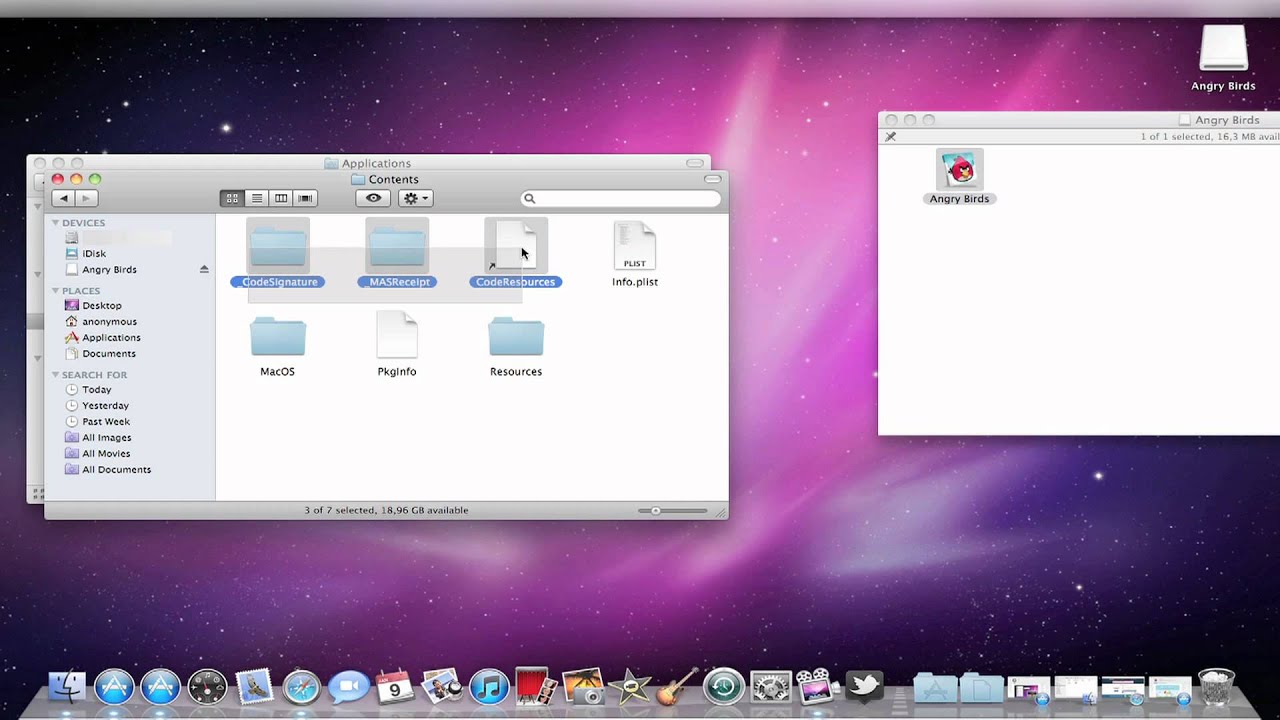Launch Twitter from the Dock
This screenshot has width=1280, height=720.
[x=865, y=687]
